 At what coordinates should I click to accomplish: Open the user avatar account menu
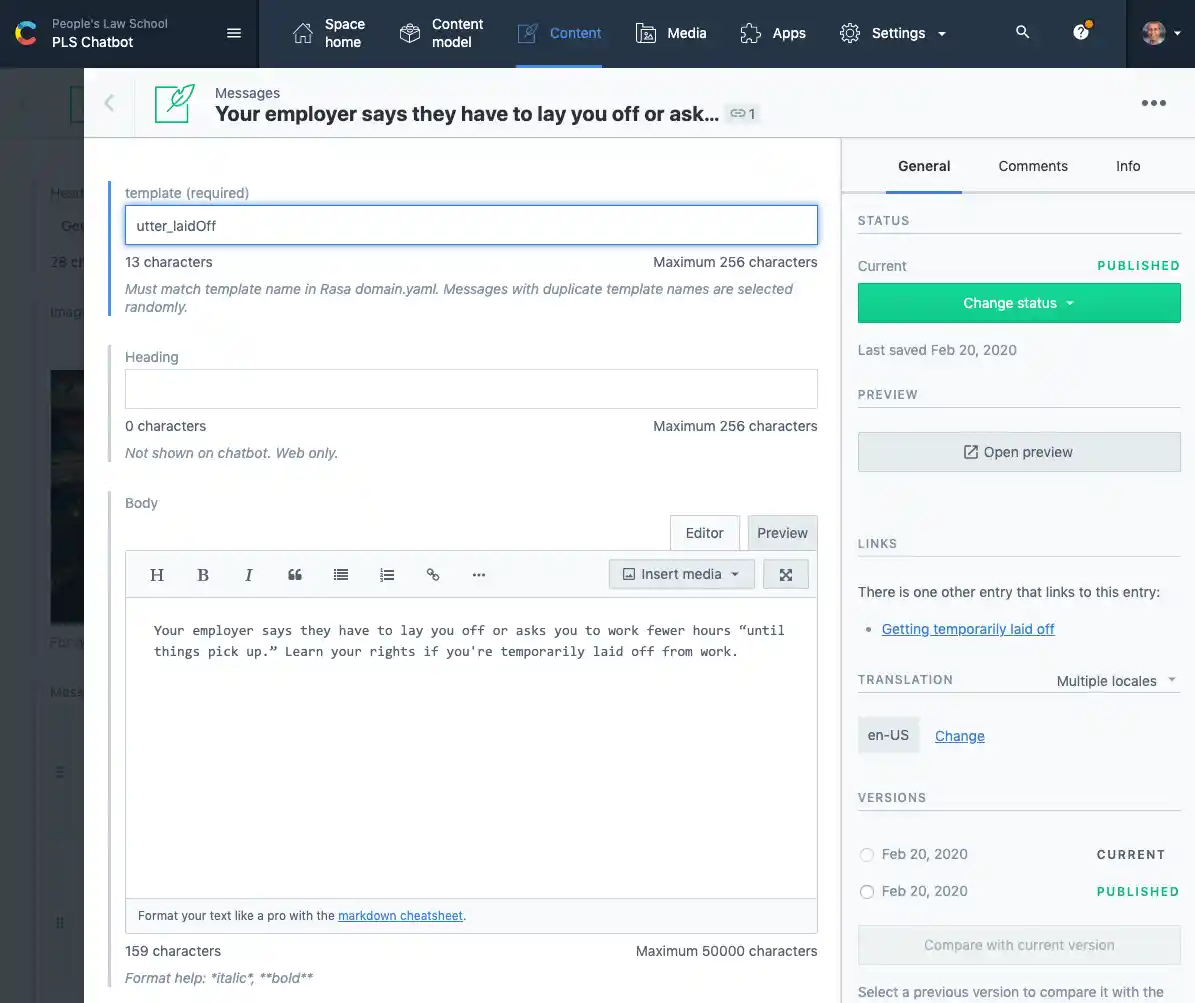click(x=1161, y=33)
